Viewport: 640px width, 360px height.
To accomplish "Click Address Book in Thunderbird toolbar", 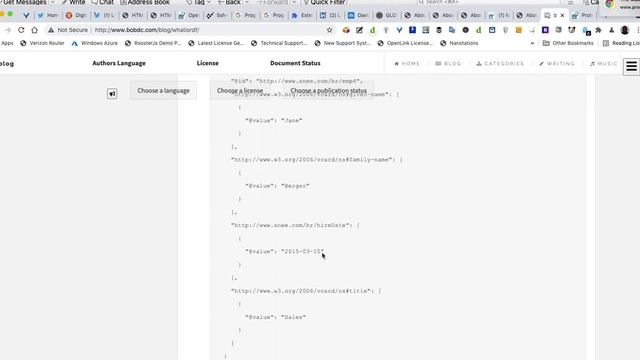I will (145, 2).
